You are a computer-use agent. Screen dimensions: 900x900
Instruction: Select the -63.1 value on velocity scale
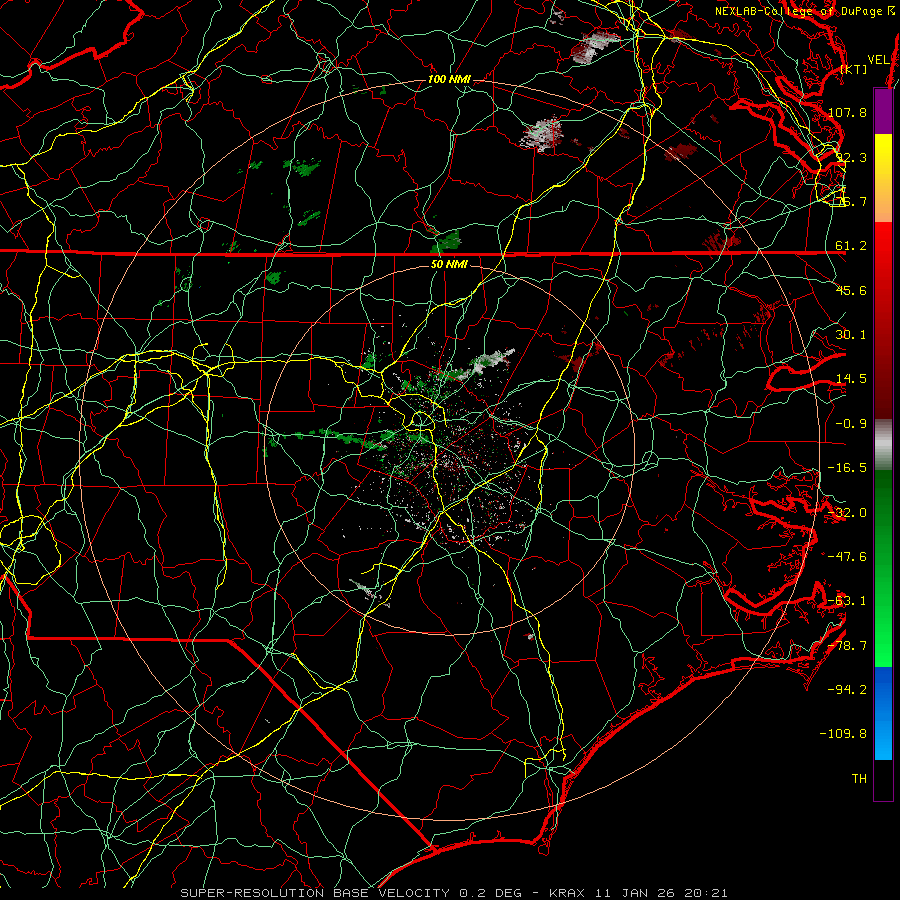847,601
